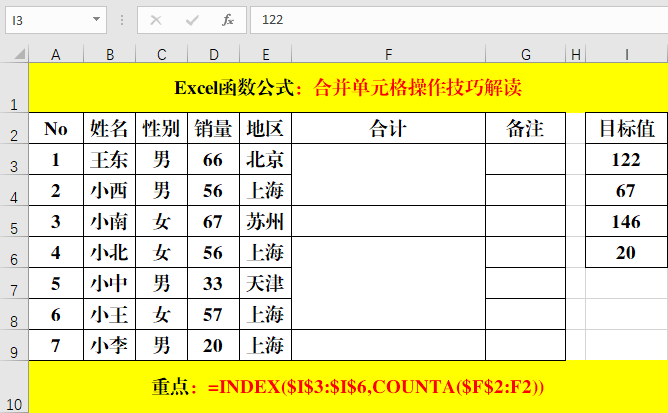Click the '销量' header cell
The width and height of the screenshot is (668, 413).
coord(213,128)
